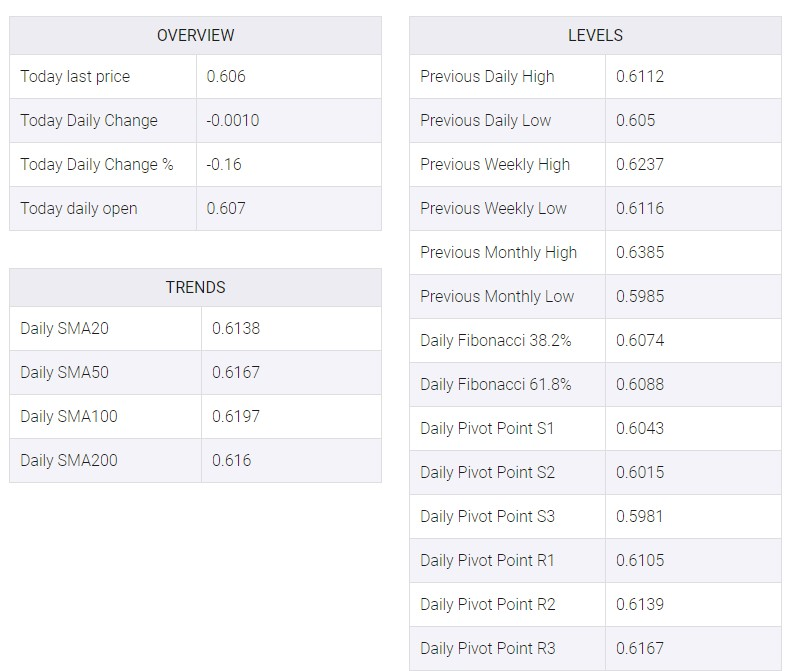Select the Previous Monthly High value 0.6385
Viewport: 794px width, 671px height.
point(640,252)
